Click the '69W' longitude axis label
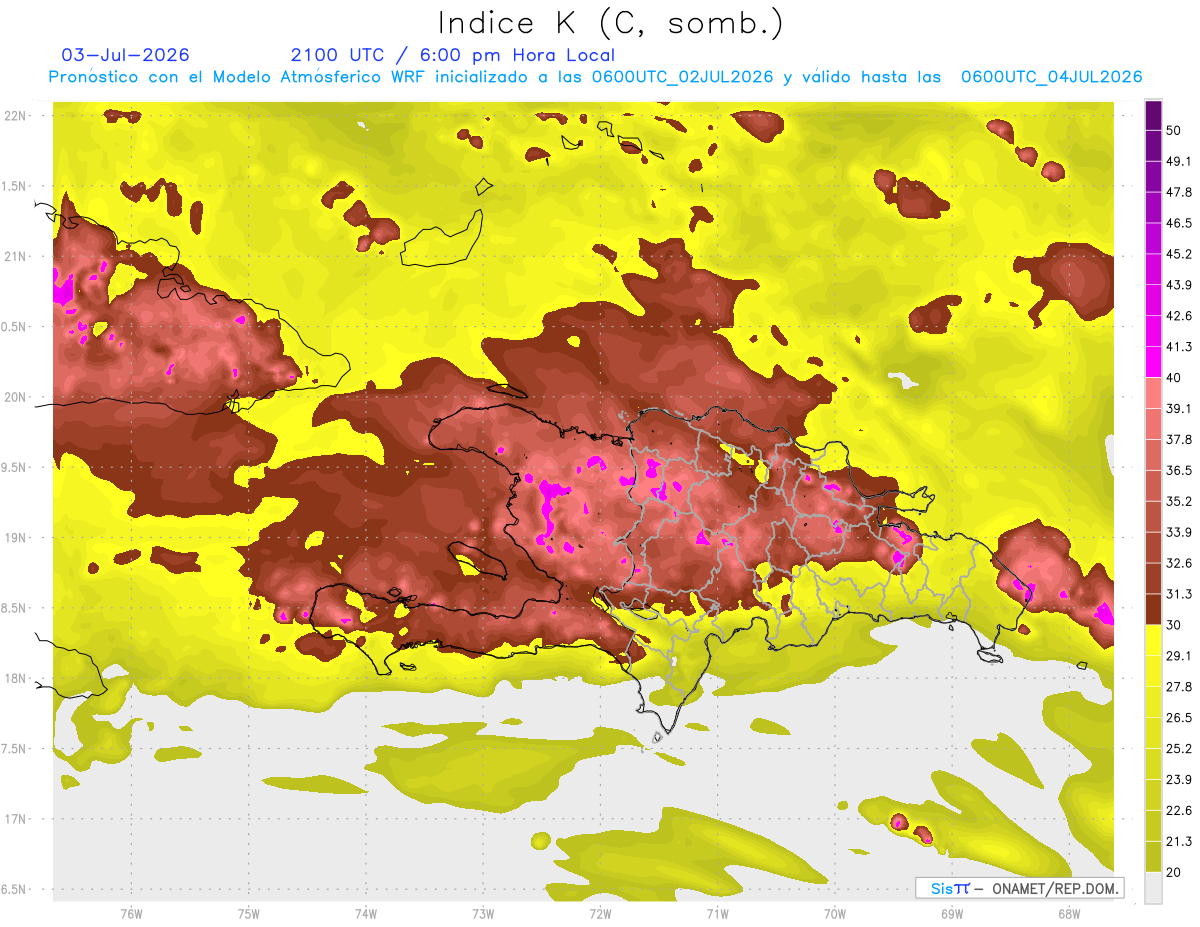This screenshot has width=1200, height=927. point(952,914)
